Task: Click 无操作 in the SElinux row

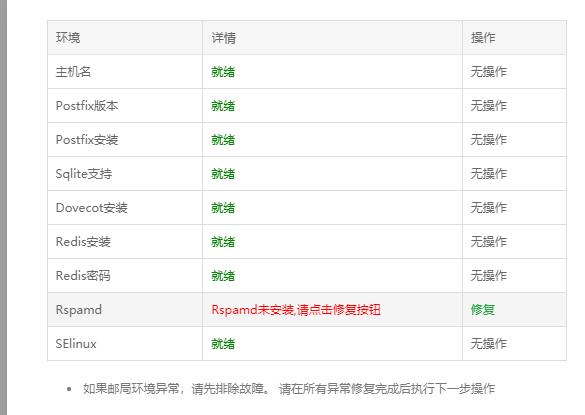Action: [489, 343]
